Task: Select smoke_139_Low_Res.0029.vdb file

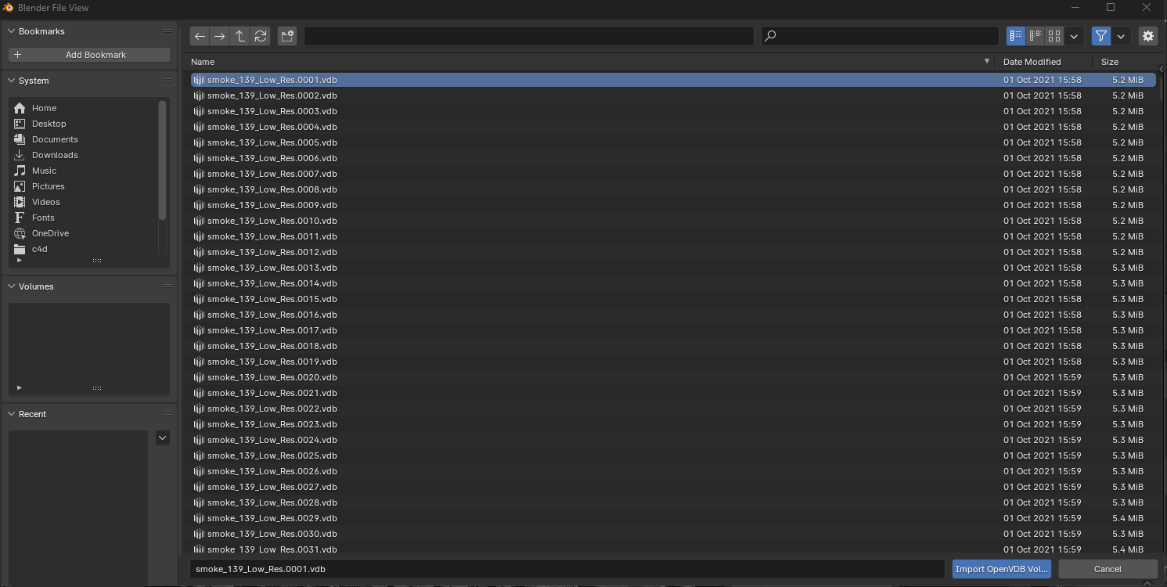Action: pos(673,518)
